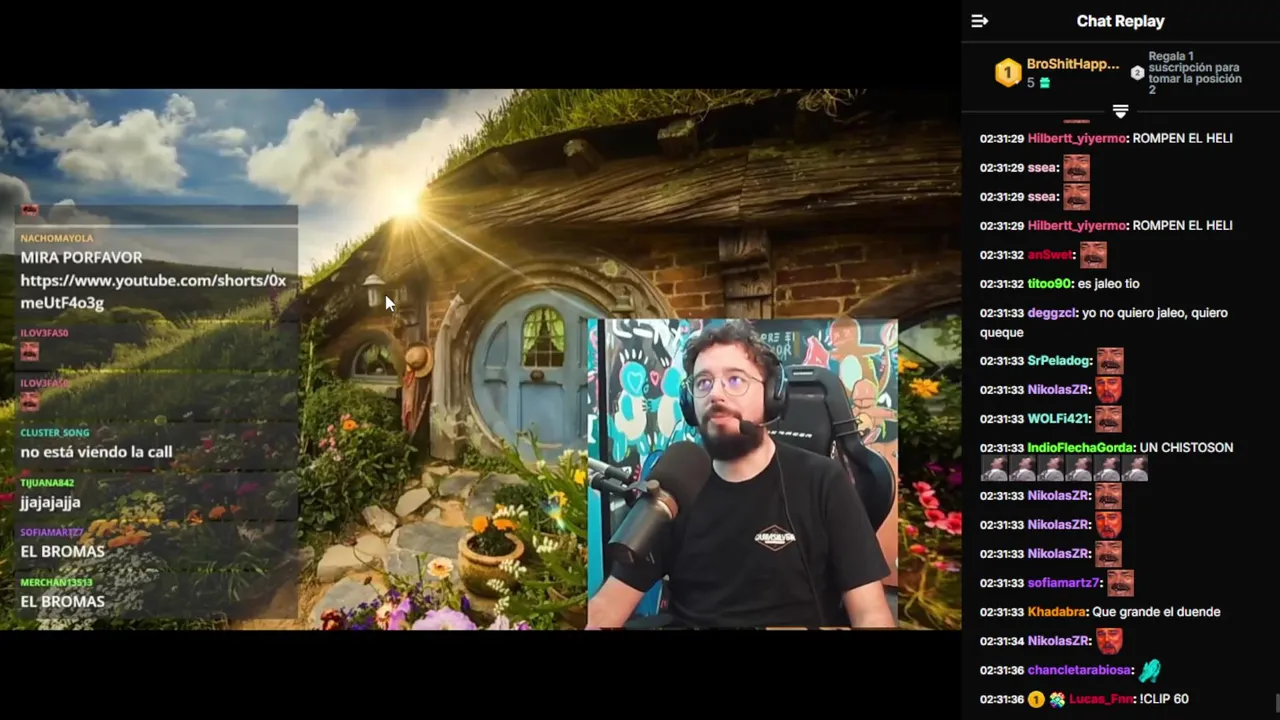This screenshot has height=720, width=1280.
Task: Click '!CLIP 60' chat command text
Action: pyautogui.click(x=1164, y=699)
